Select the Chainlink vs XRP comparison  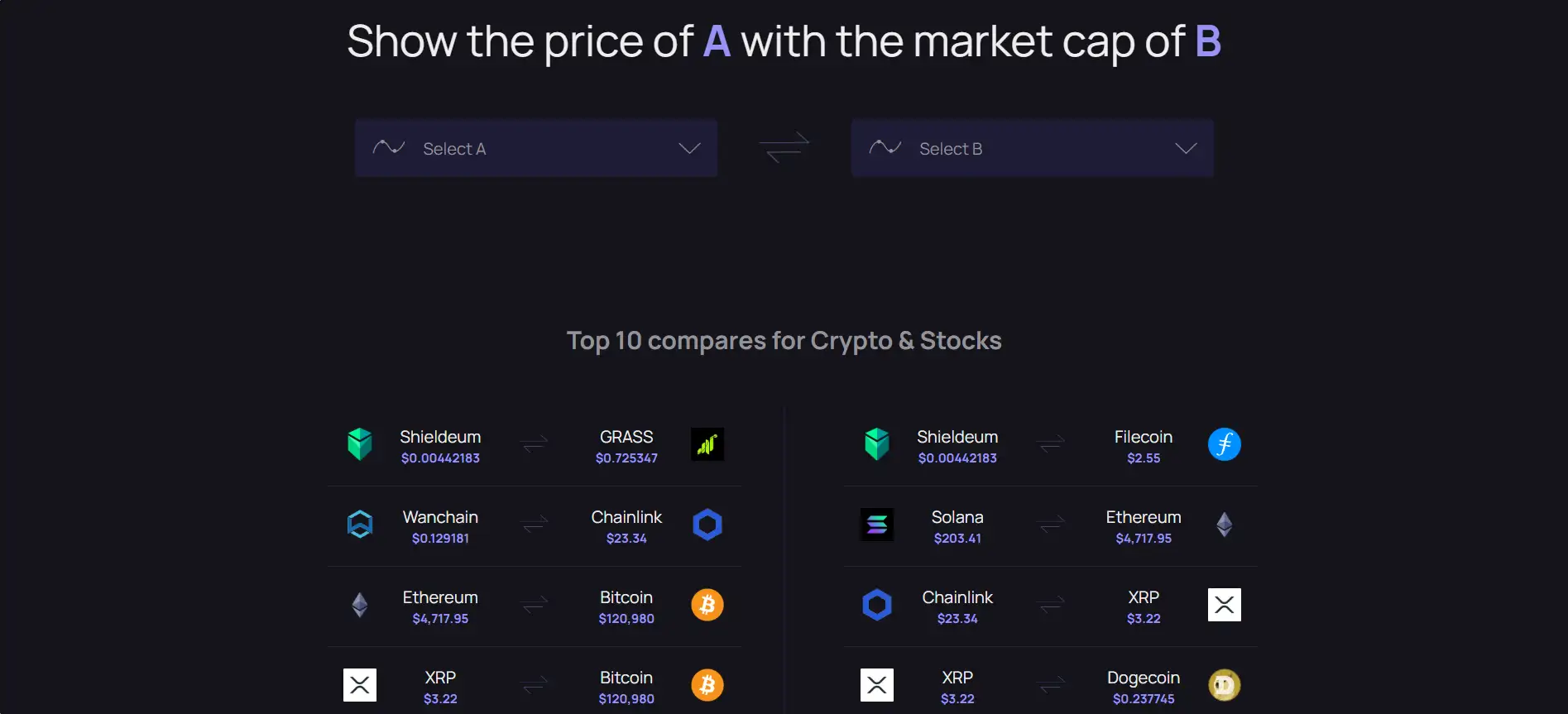(1051, 606)
